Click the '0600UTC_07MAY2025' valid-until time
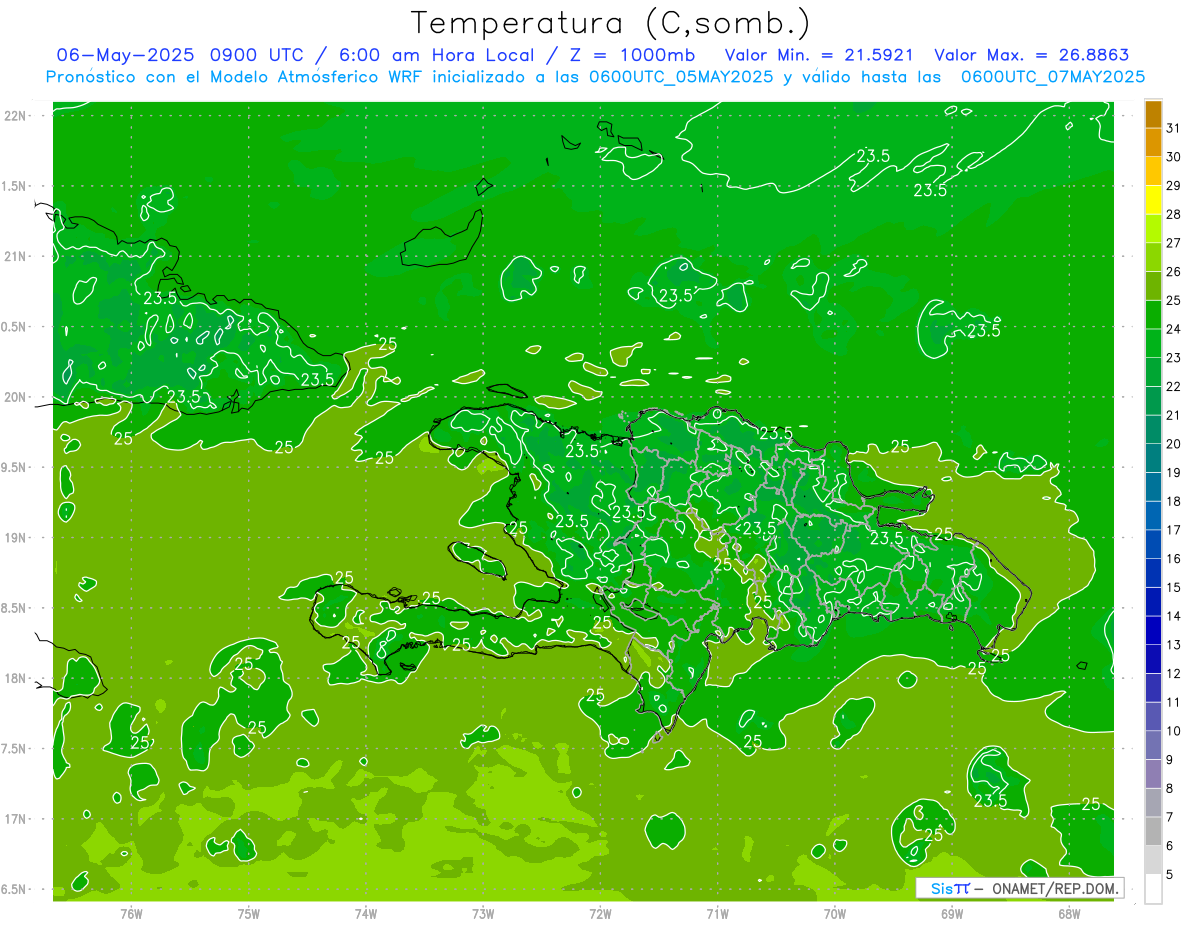Screen dimensions: 1200x927 coord(1053,76)
